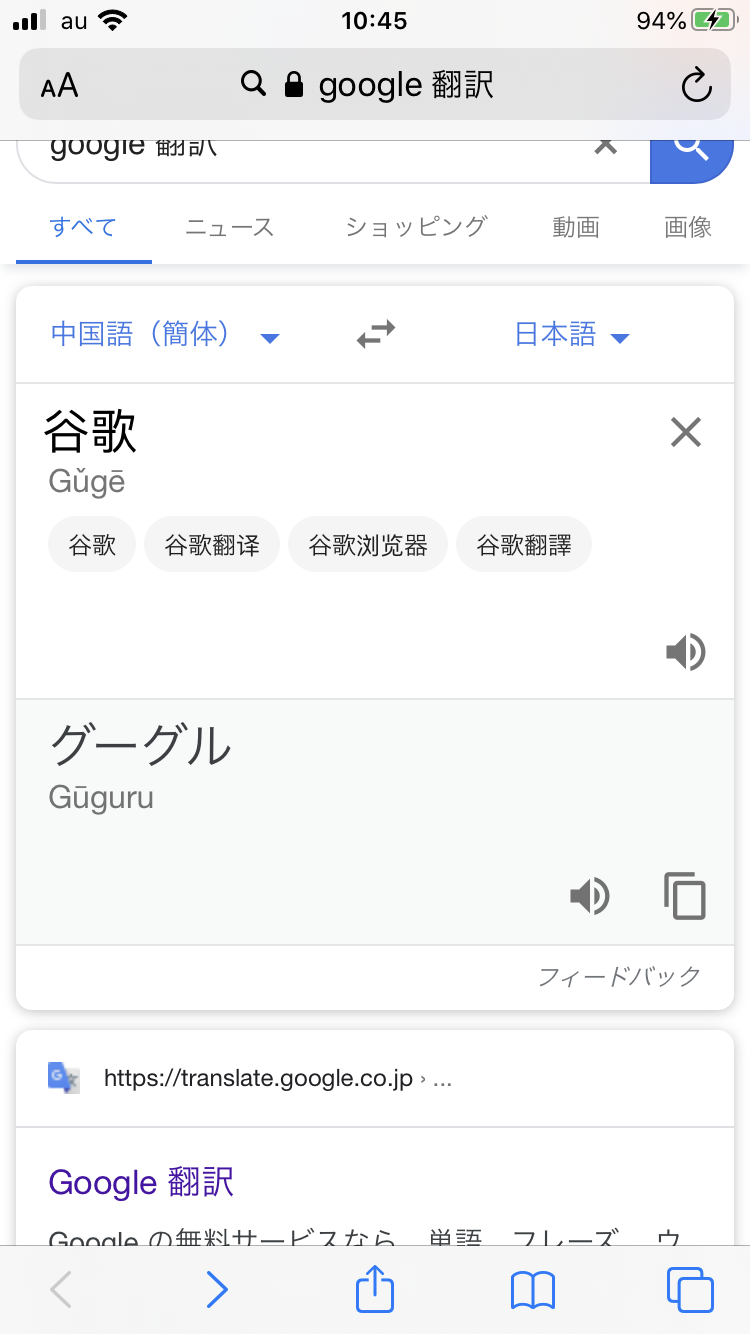Tap the フィードバック link
Image resolution: width=750 pixels, height=1334 pixels.
tap(620, 976)
